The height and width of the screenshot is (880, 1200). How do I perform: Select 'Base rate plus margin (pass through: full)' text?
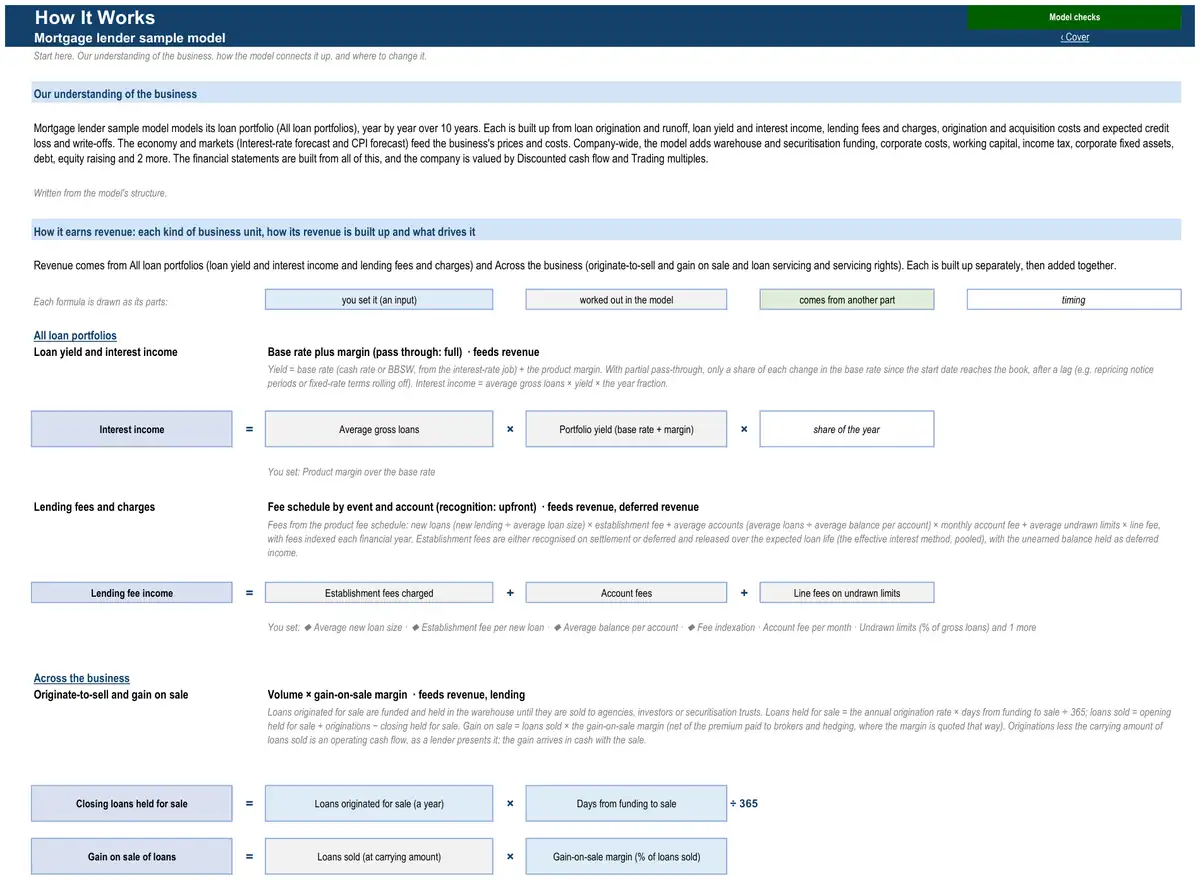point(365,352)
